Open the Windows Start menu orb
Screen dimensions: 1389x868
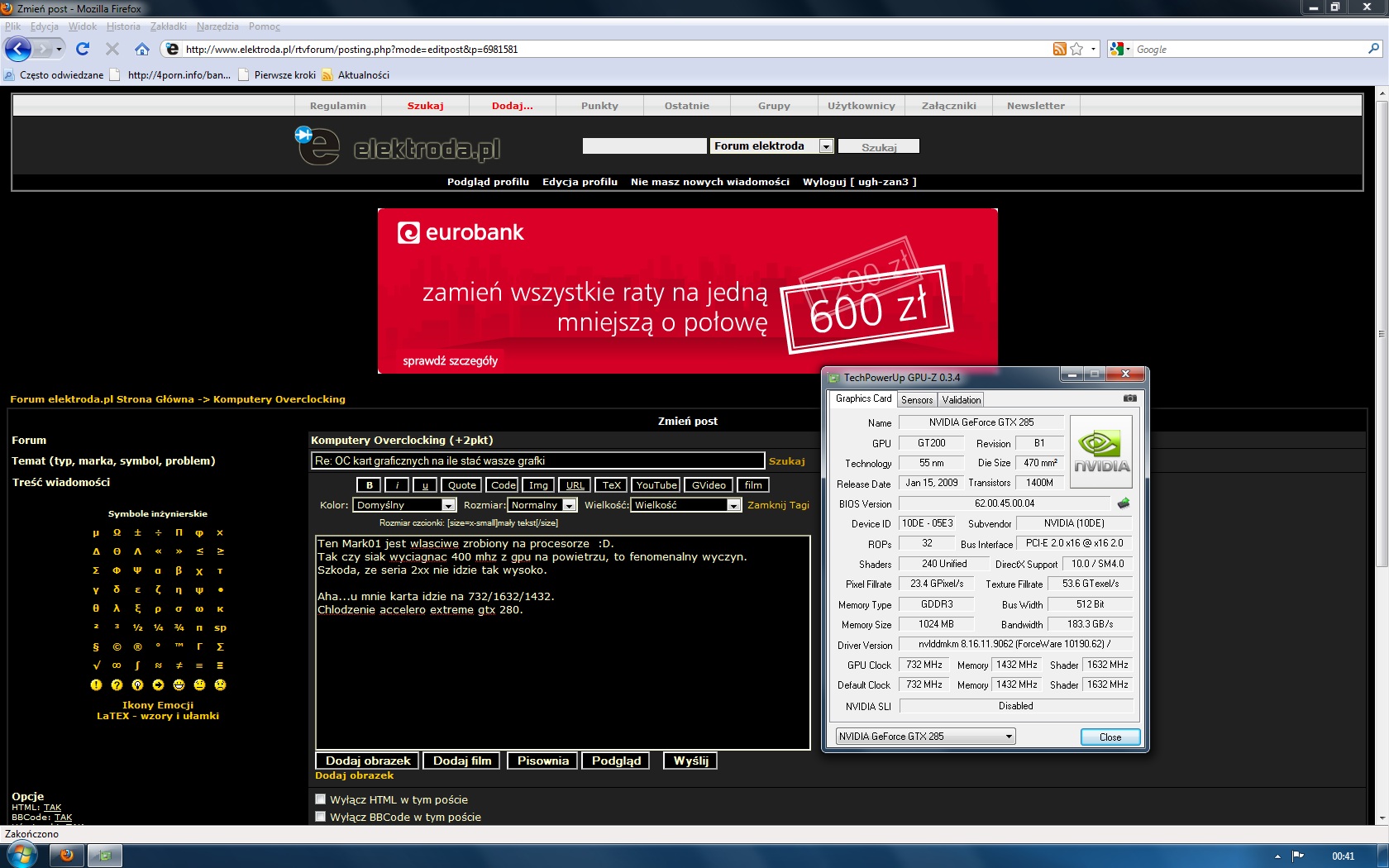pos(21,855)
